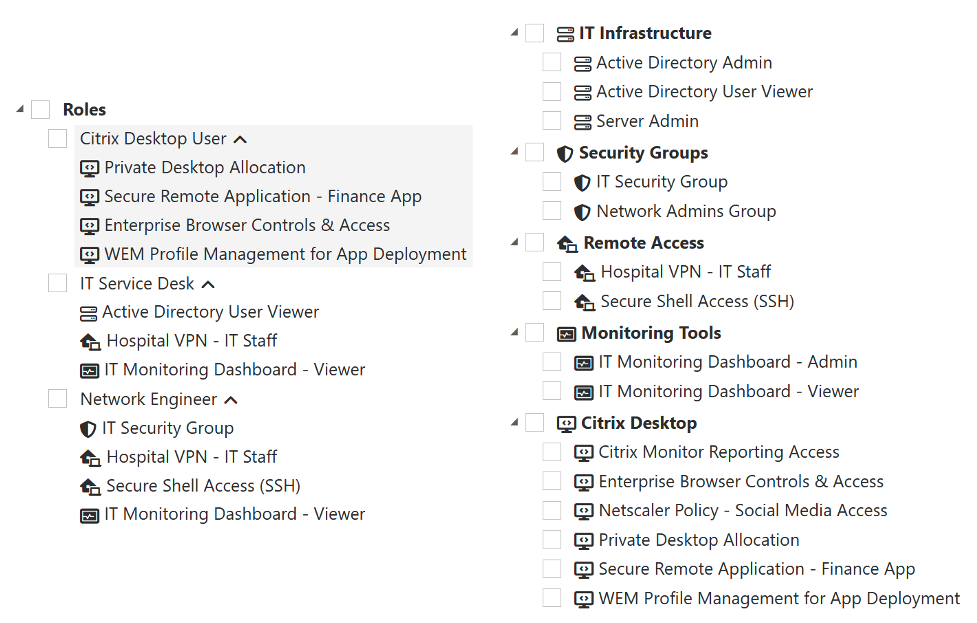Click the shield icon next to Network Admins Group
This screenshot has height=623, width=977.
click(x=583, y=212)
